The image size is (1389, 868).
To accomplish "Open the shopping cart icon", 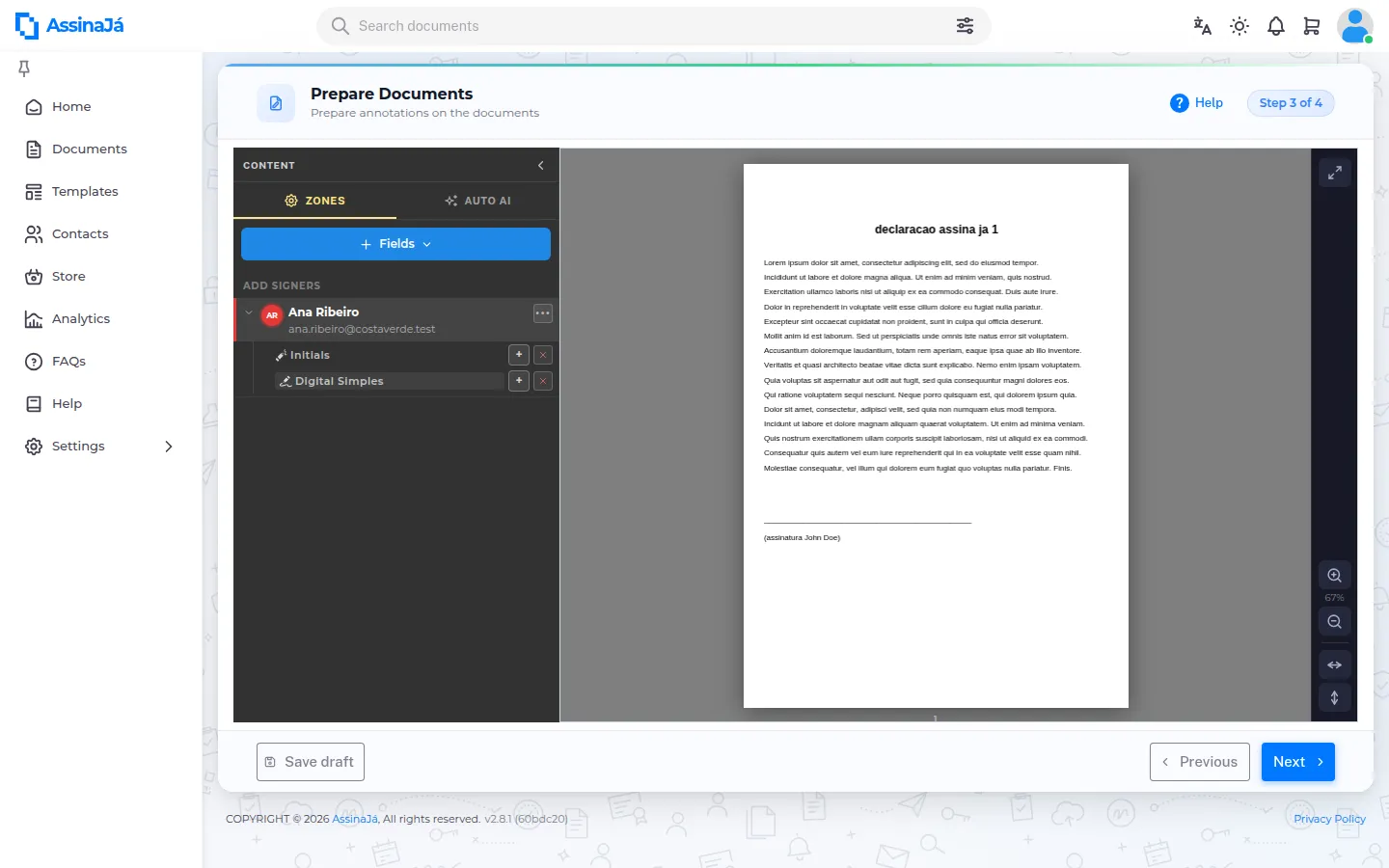I will [x=1312, y=26].
